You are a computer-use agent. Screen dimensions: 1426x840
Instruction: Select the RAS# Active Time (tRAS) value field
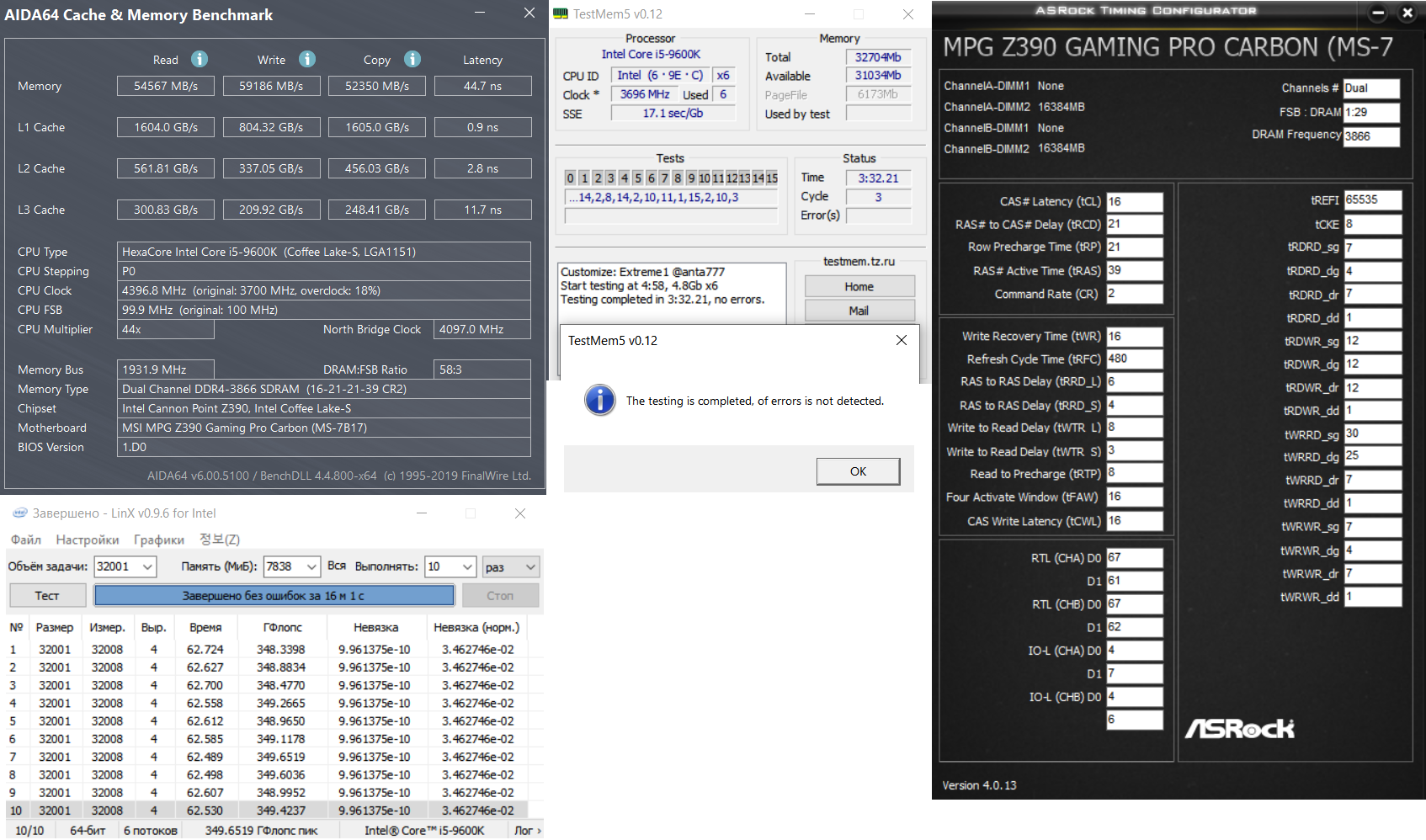point(1134,271)
